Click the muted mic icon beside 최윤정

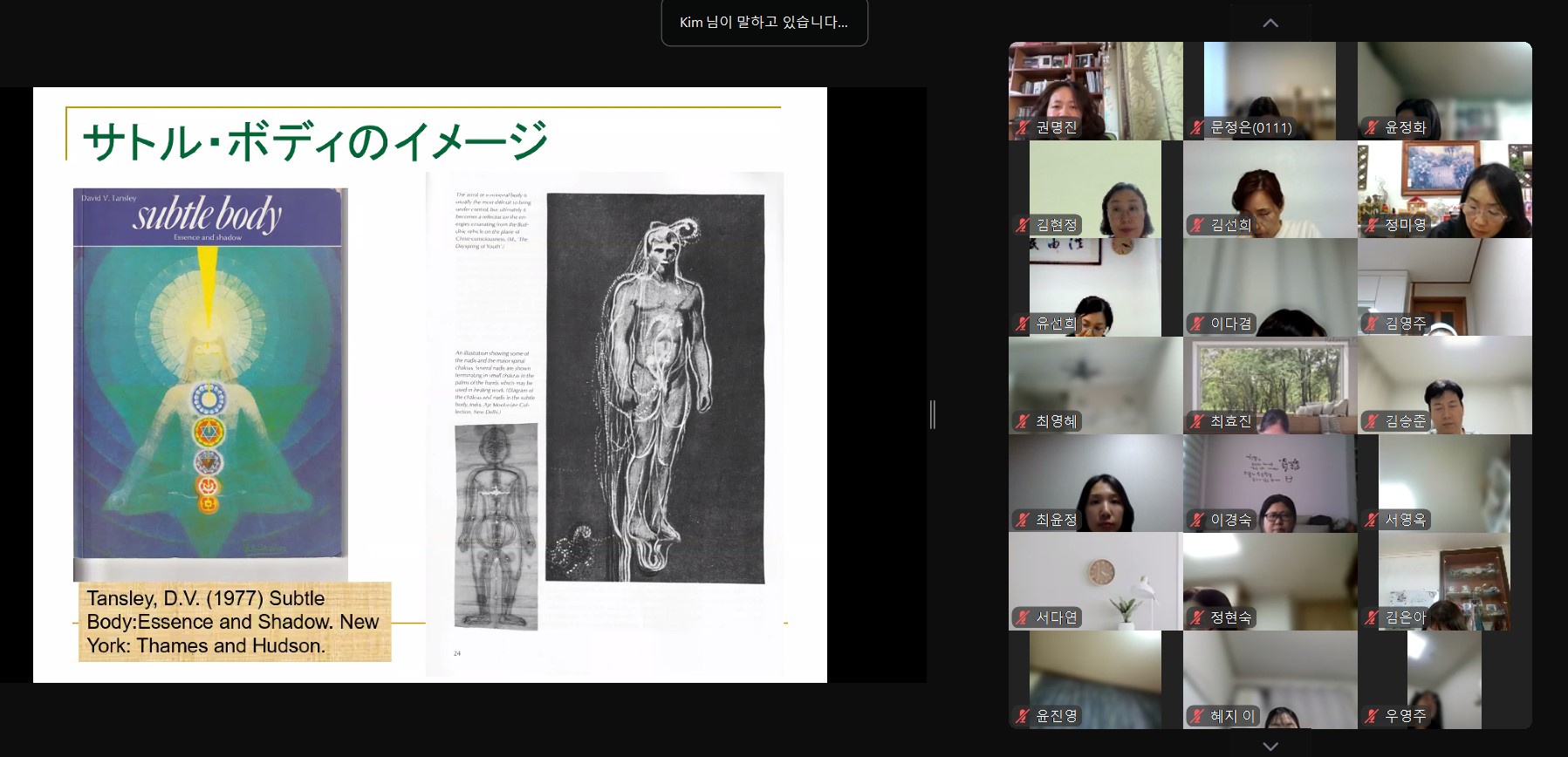(x=1023, y=520)
